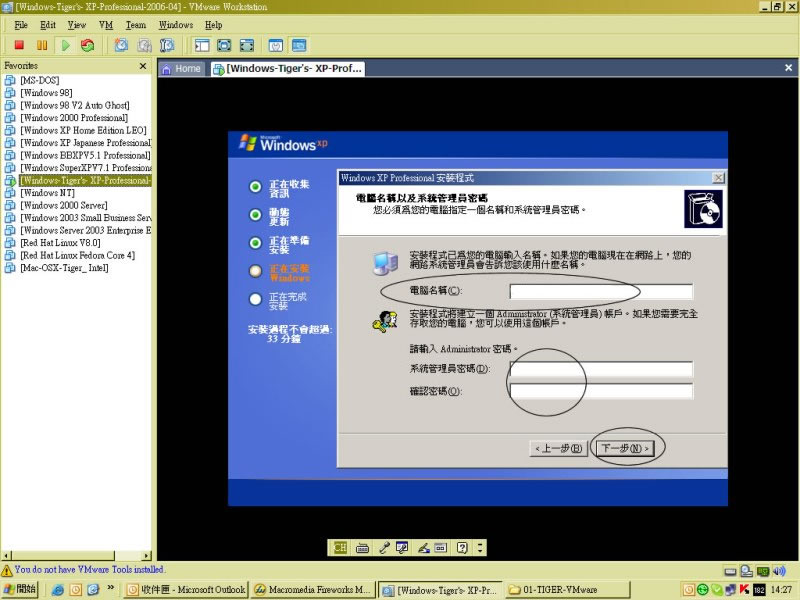
Task: Select [Windows 2003 Small Business Server] favorite
Action: tap(85, 218)
